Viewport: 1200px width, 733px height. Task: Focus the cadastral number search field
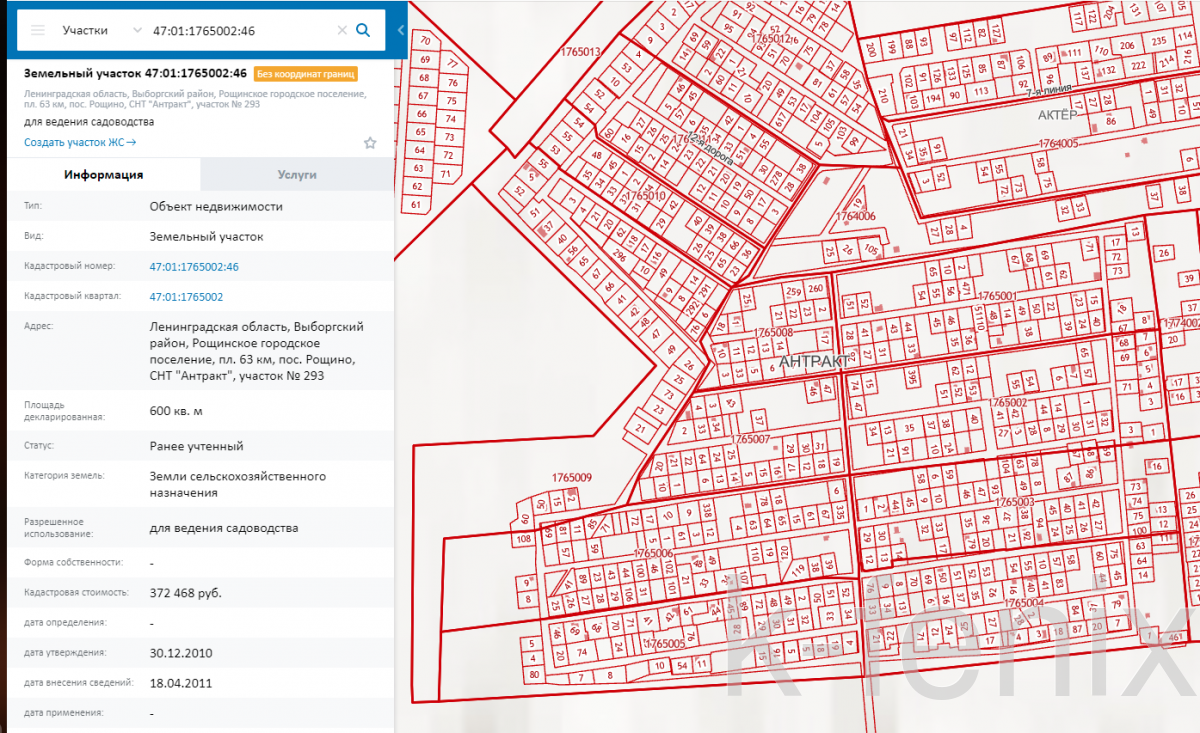[x=240, y=30]
